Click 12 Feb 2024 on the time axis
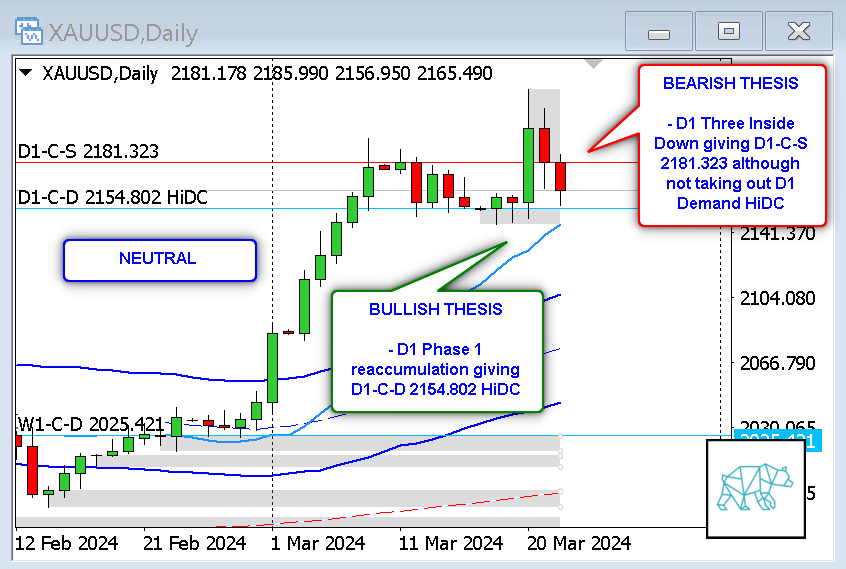The image size is (846, 569). [x=68, y=543]
